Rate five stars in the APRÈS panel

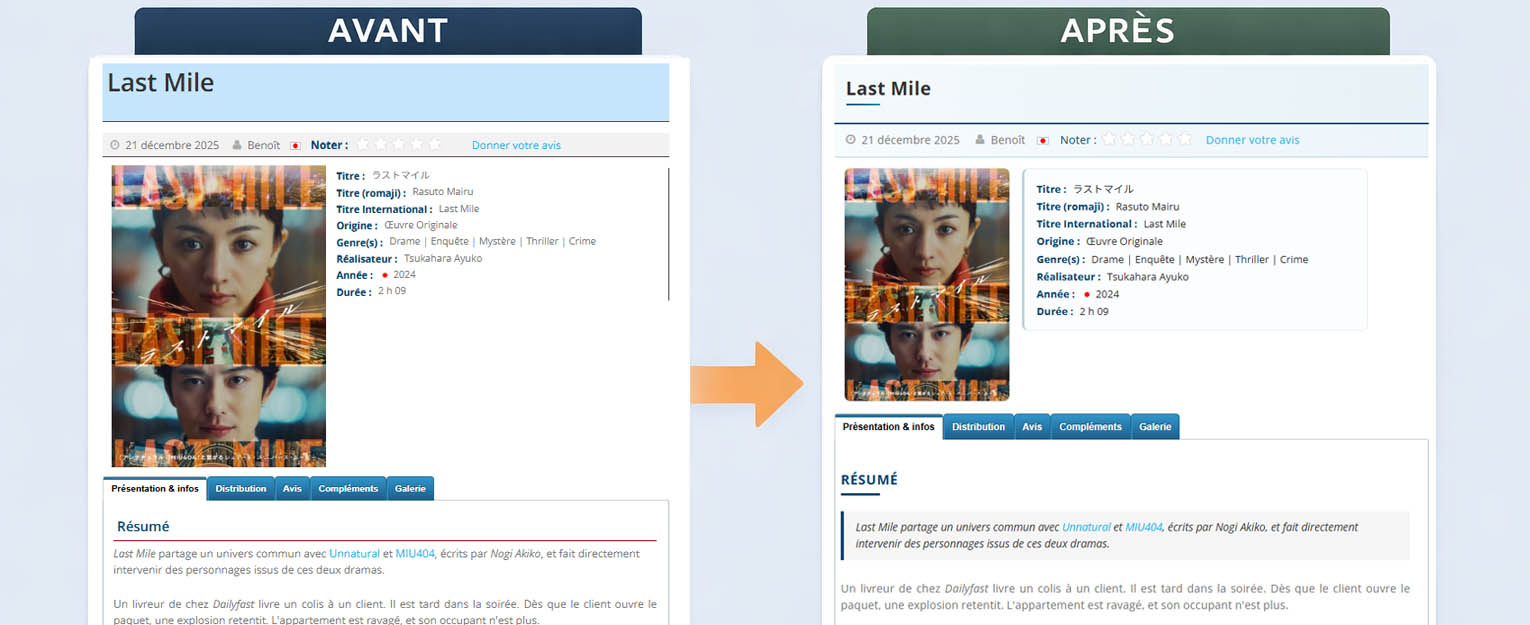pos(1184,139)
